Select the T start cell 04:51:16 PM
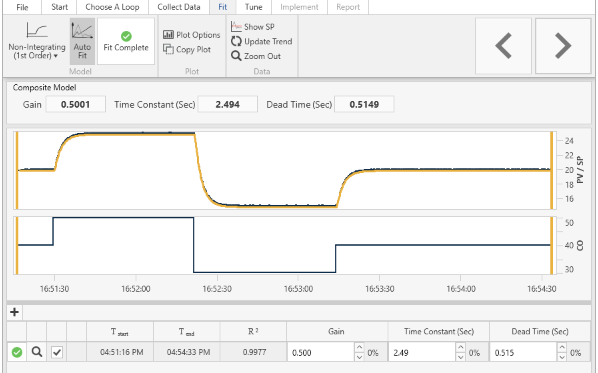Image resolution: width=598 pixels, height=373 pixels. click(120, 352)
